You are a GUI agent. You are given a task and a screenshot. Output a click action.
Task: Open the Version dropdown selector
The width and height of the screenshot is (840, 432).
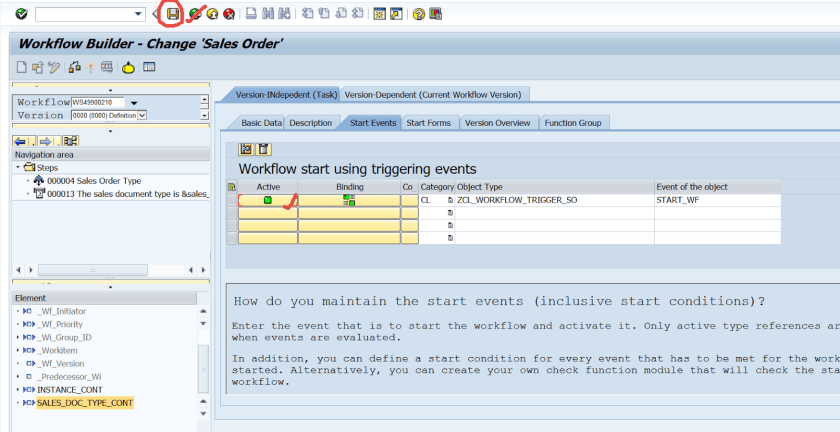[142, 115]
